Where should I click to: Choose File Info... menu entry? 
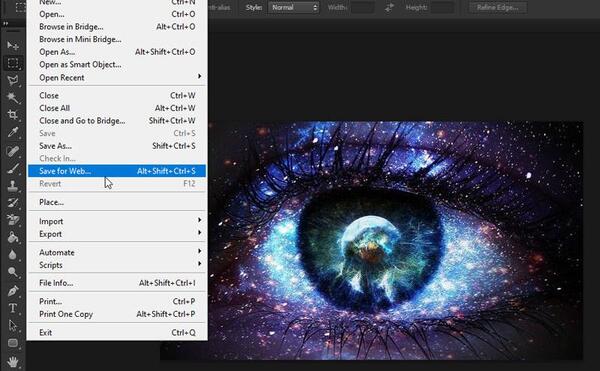pyautogui.click(x=117, y=283)
